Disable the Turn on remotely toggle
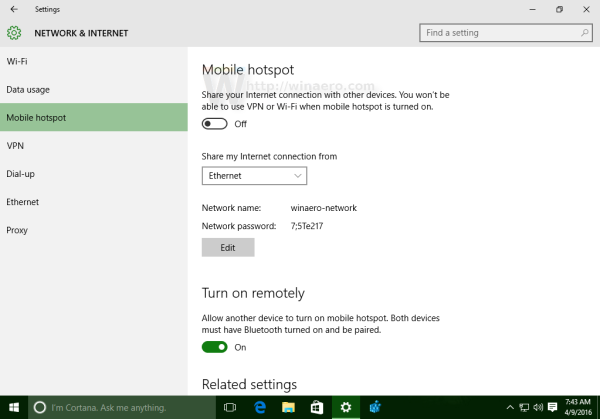 (214, 347)
